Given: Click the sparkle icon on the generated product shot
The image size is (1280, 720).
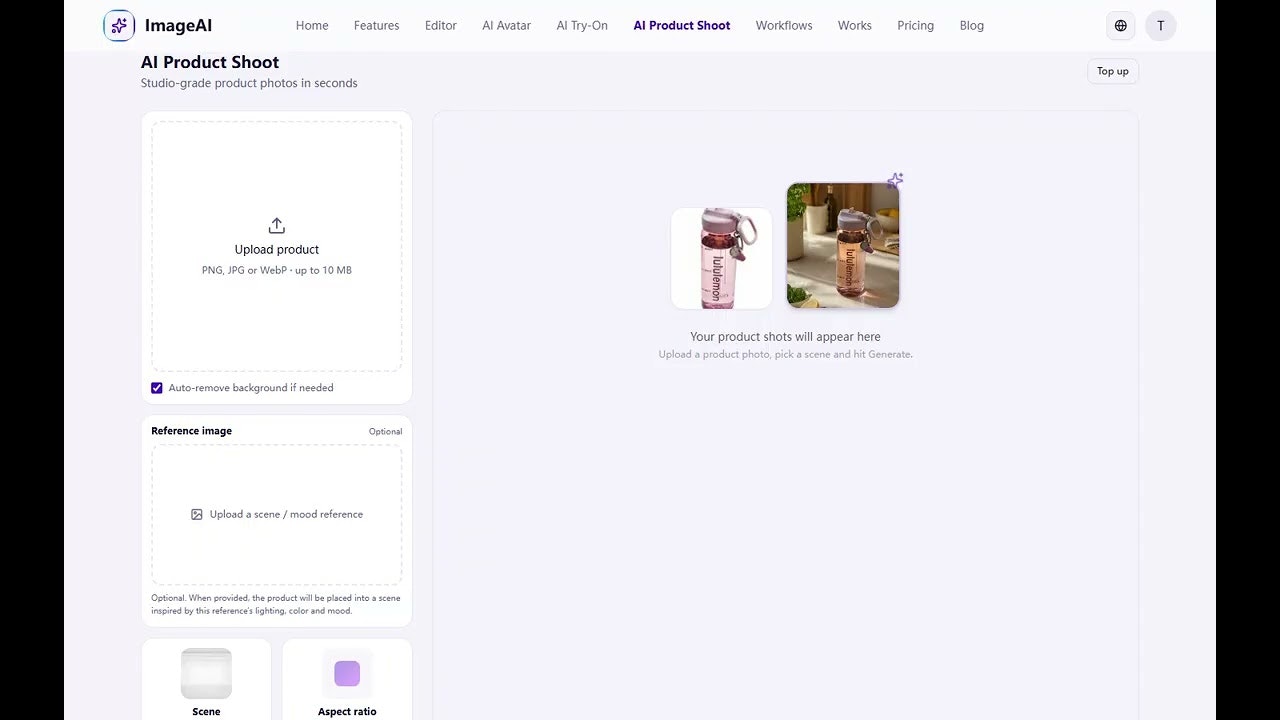Looking at the screenshot, I should pyautogui.click(x=894, y=180).
